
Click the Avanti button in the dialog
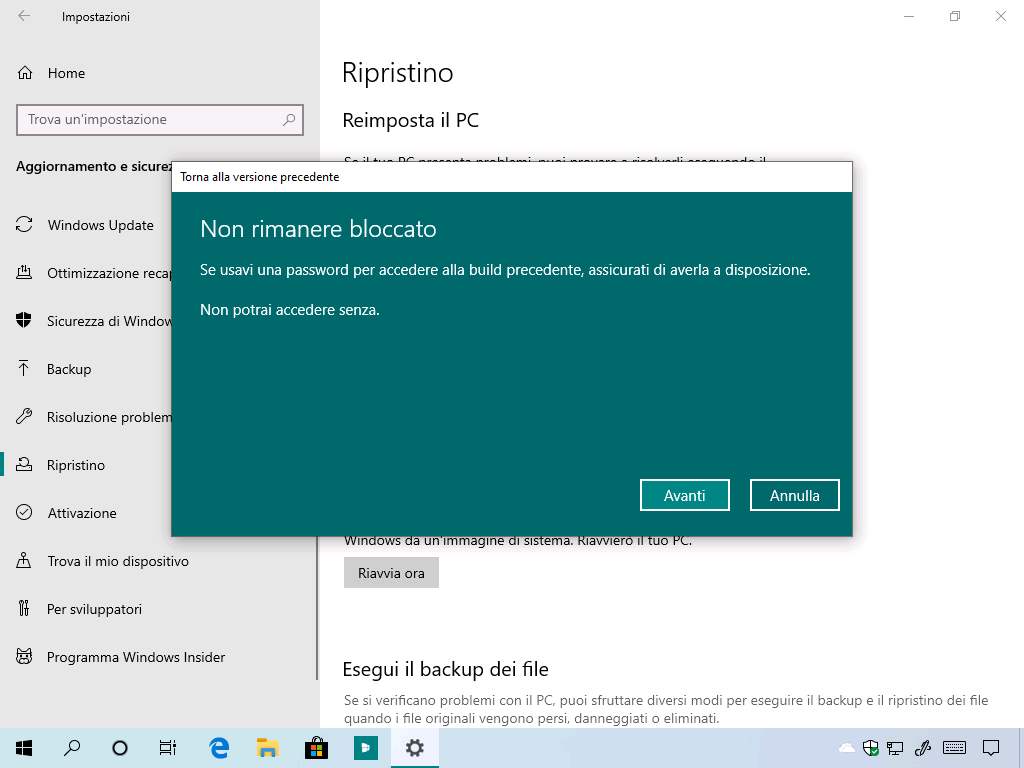click(684, 496)
